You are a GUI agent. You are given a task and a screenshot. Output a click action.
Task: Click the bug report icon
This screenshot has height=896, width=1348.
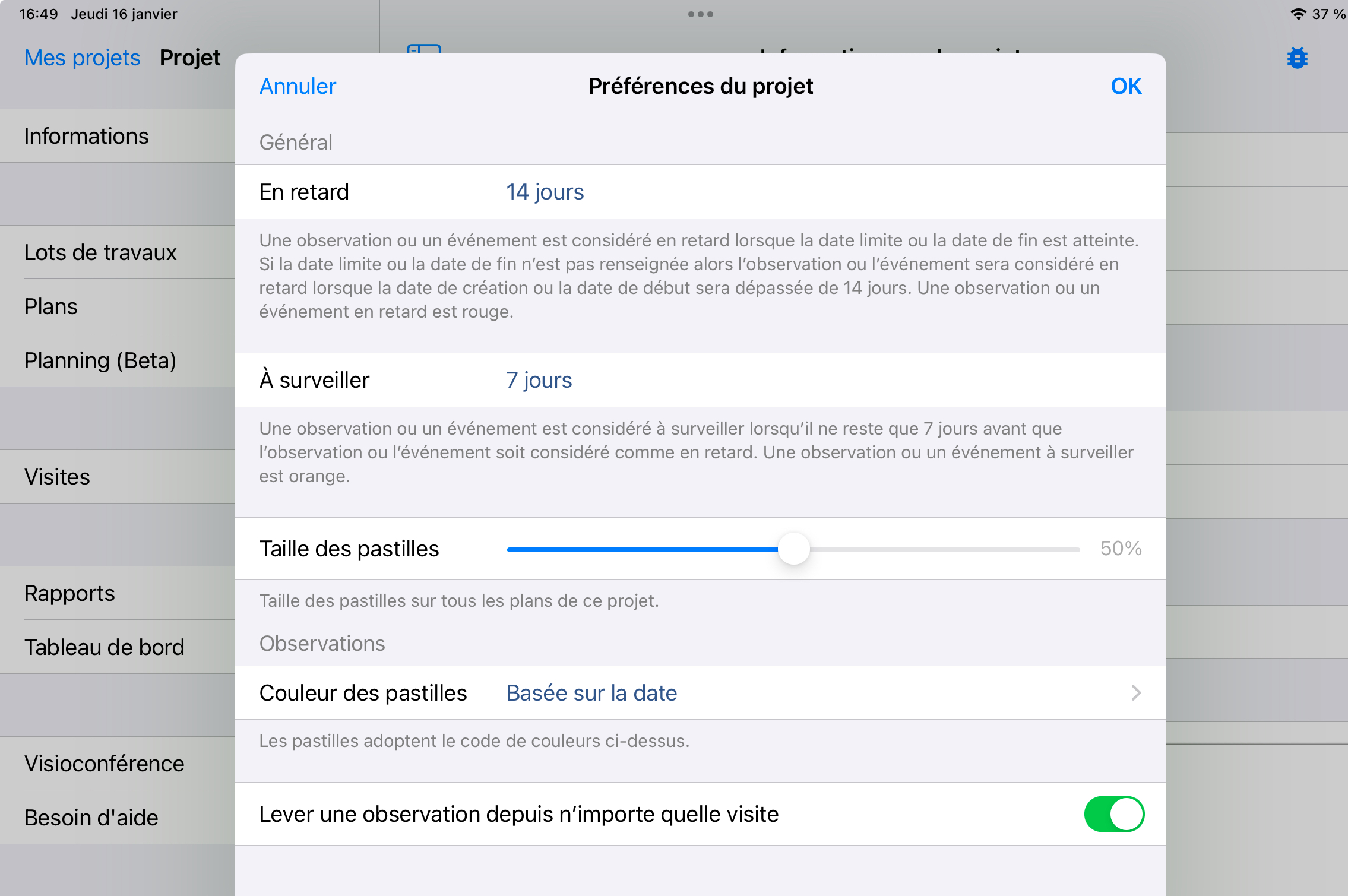click(x=1298, y=58)
